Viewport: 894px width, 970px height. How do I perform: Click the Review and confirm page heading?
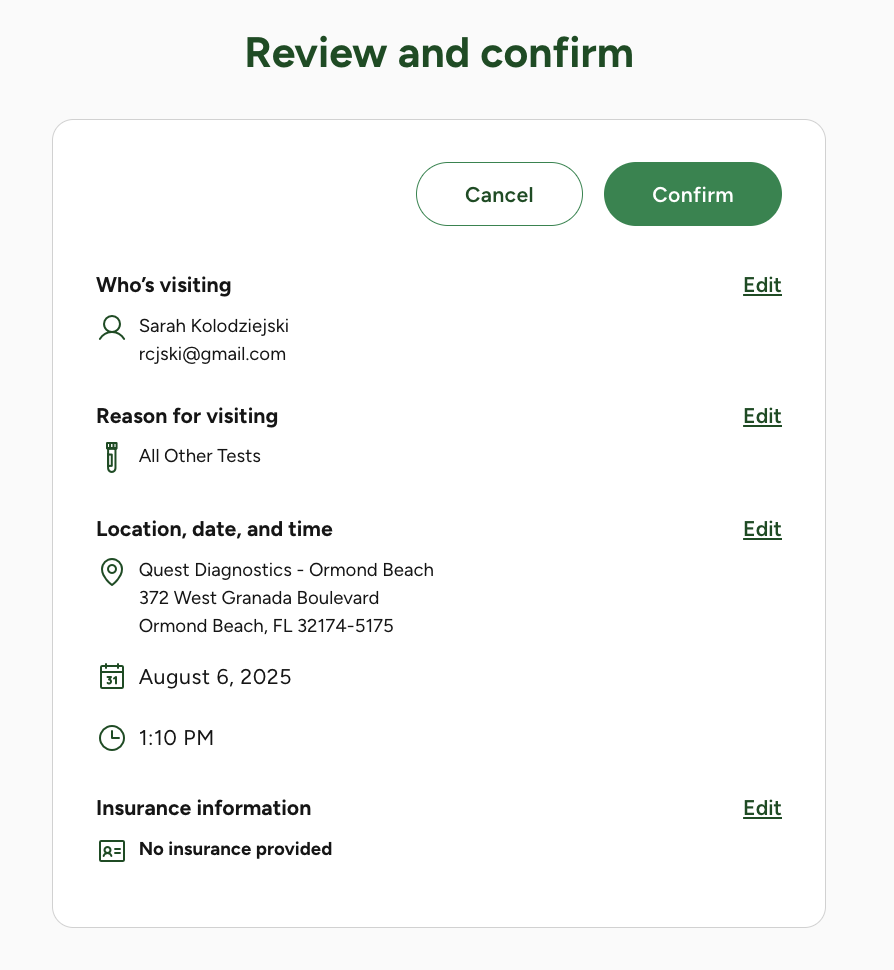coord(439,53)
